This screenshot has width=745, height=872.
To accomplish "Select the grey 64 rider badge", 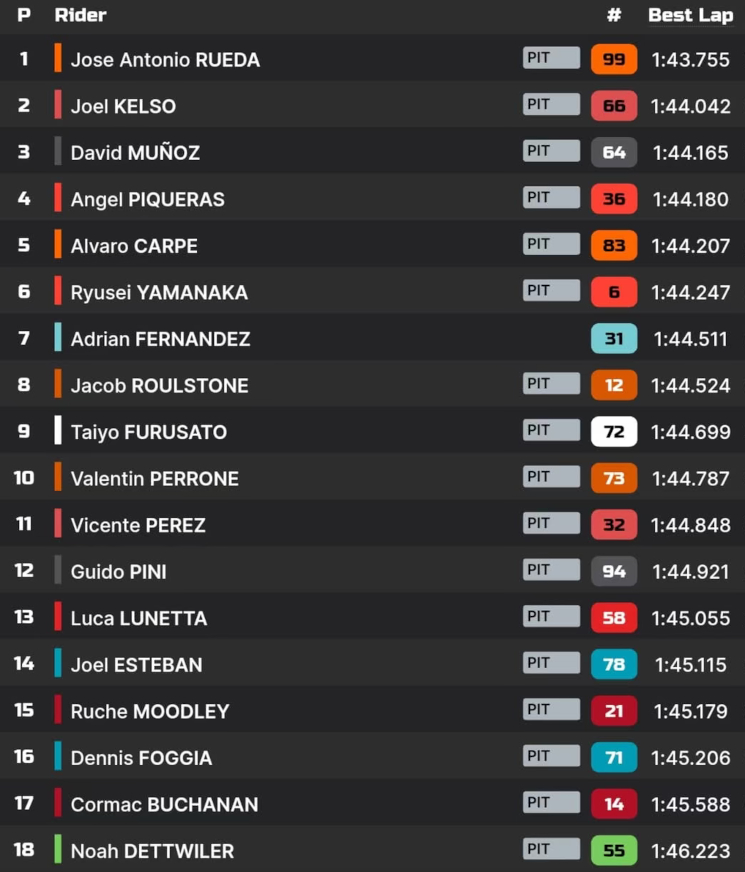I will (614, 152).
